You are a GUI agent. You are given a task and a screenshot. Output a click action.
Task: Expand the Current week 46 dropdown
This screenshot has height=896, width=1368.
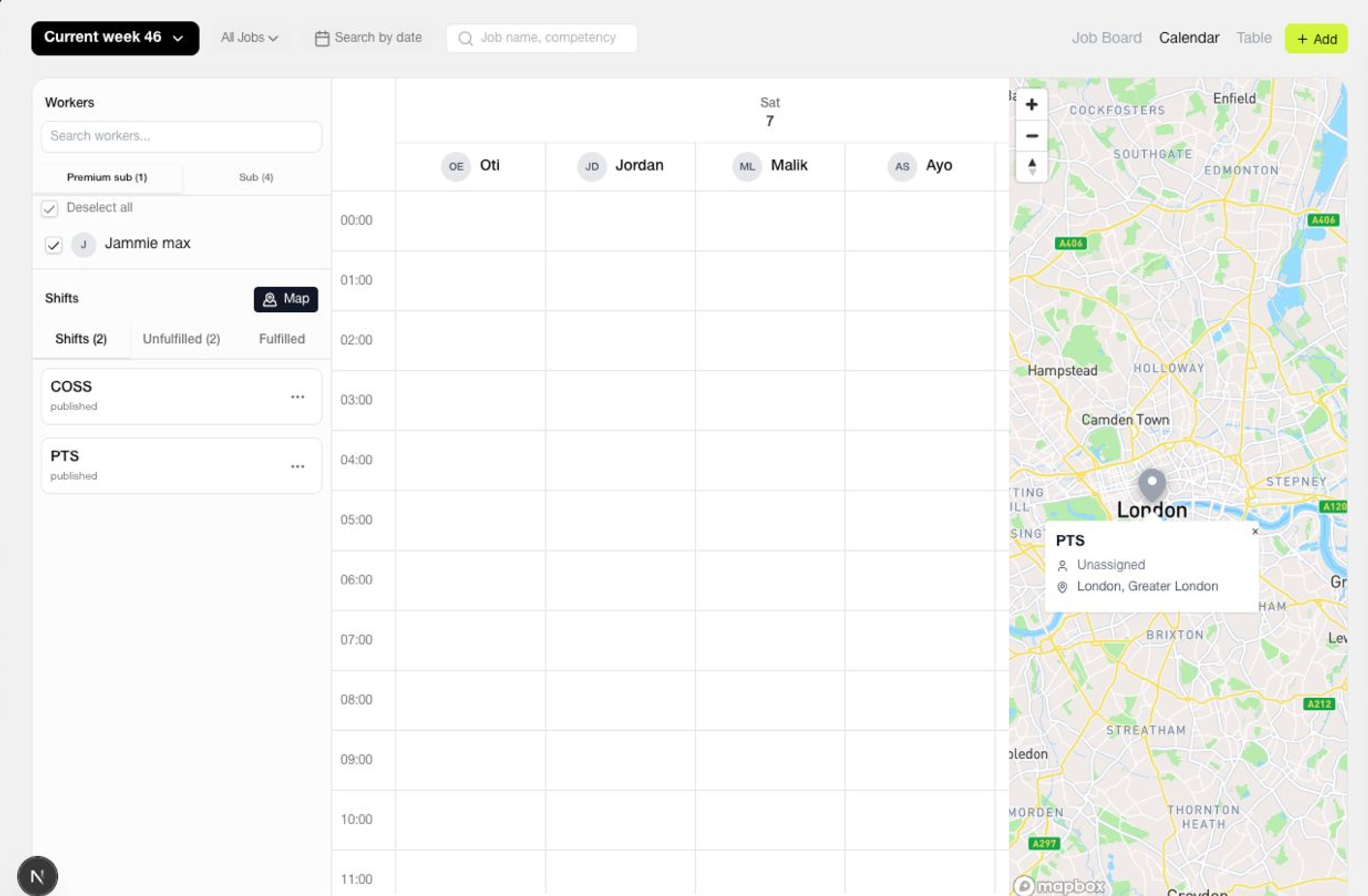[115, 38]
